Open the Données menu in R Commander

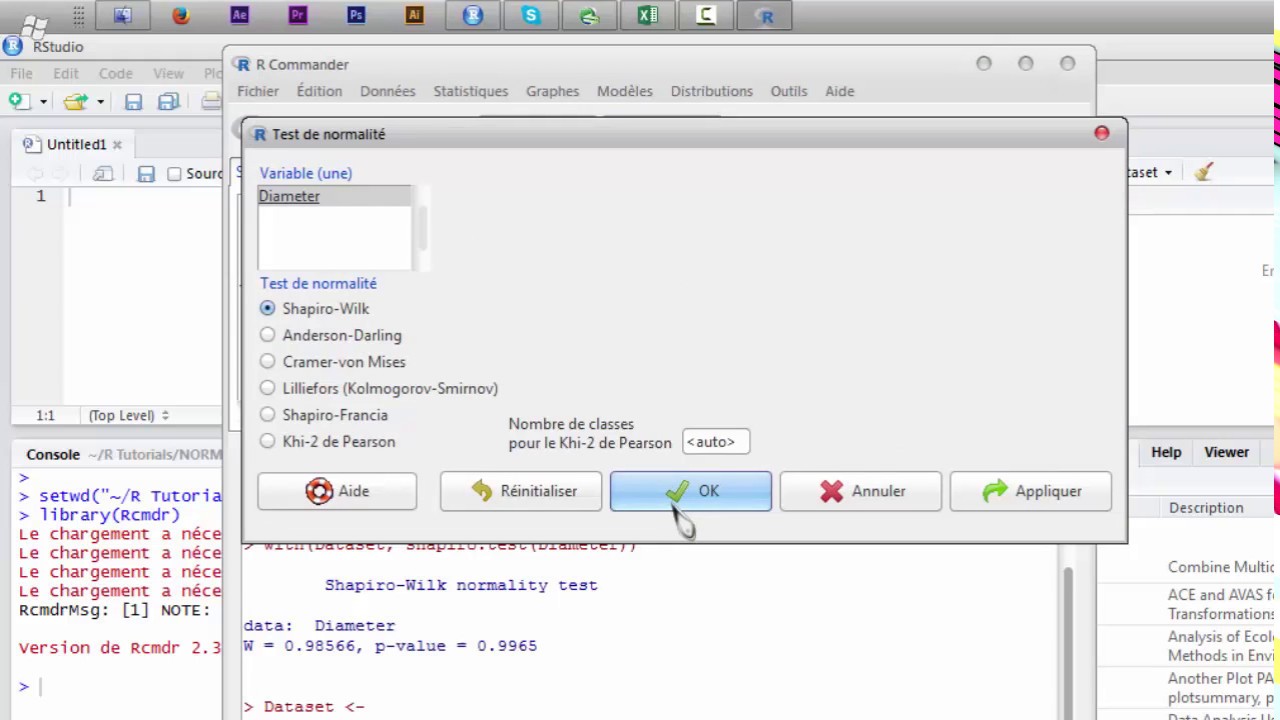pos(387,91)
